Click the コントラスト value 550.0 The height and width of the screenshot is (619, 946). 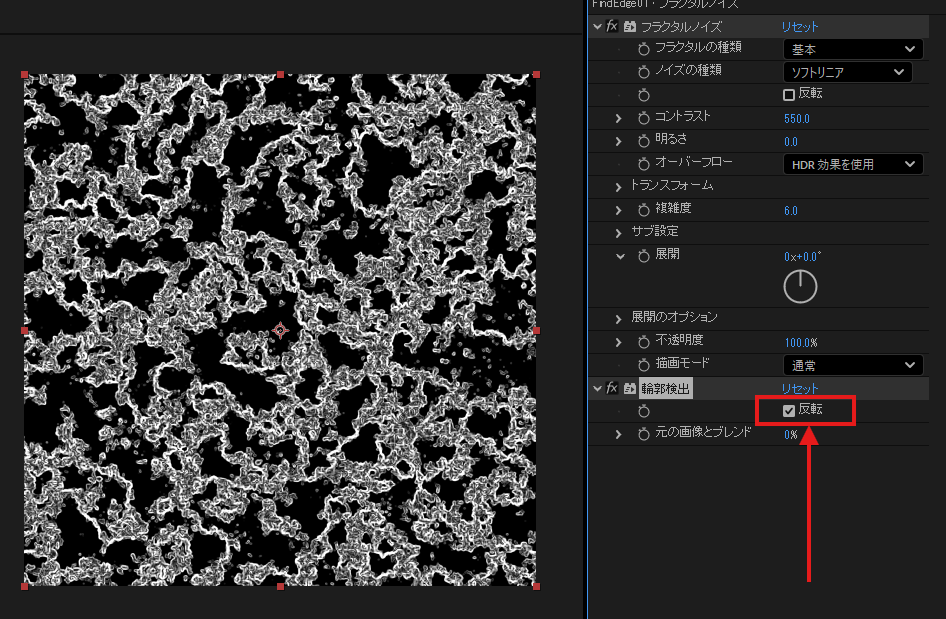(797, 118)
